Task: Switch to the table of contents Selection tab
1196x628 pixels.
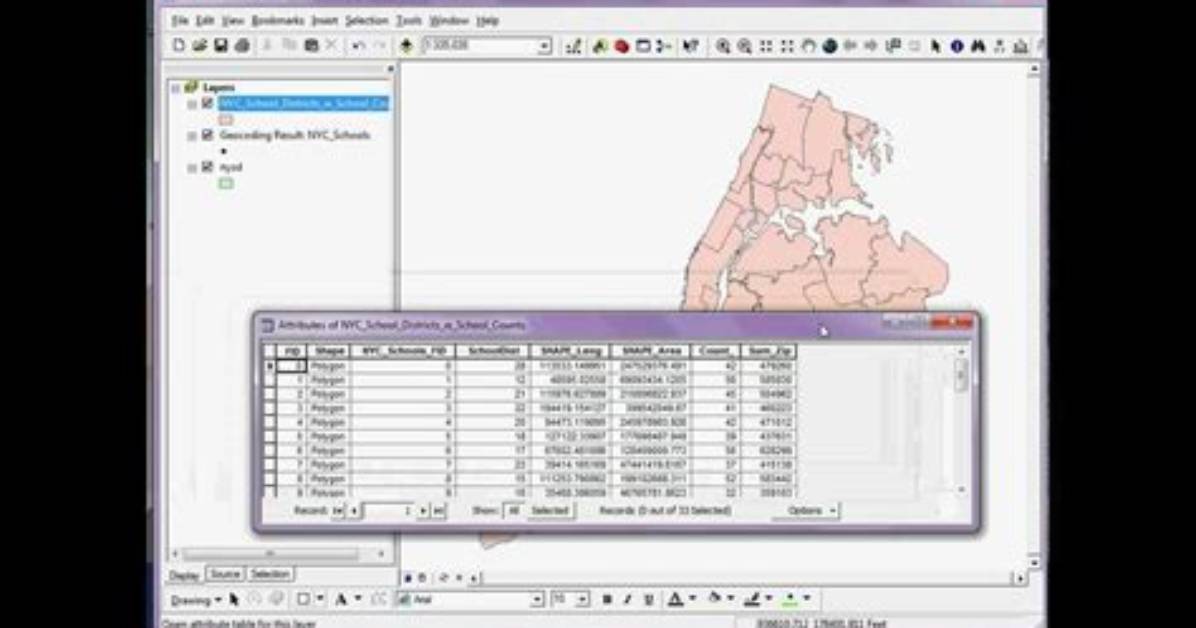Action: (270, 574)
